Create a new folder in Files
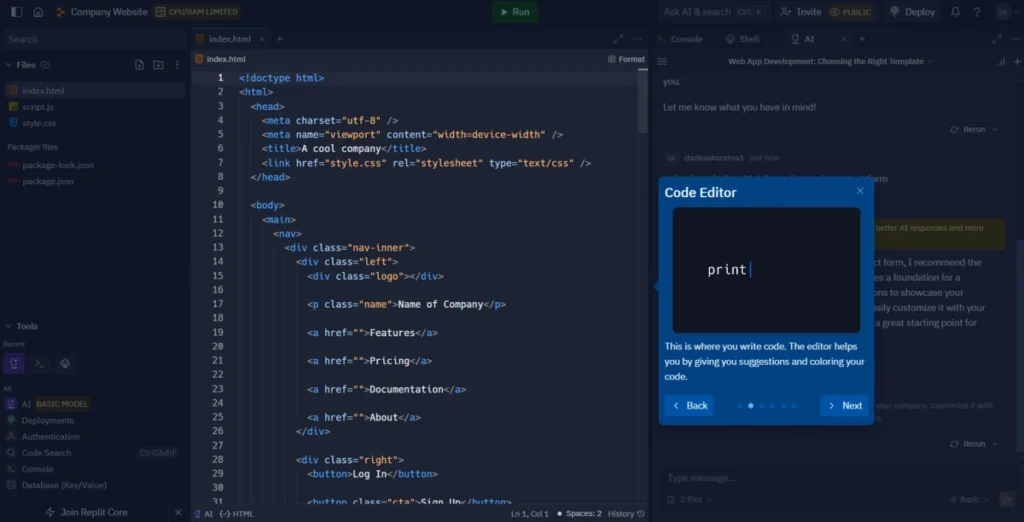1024x522 pixels. pos(158,65)
